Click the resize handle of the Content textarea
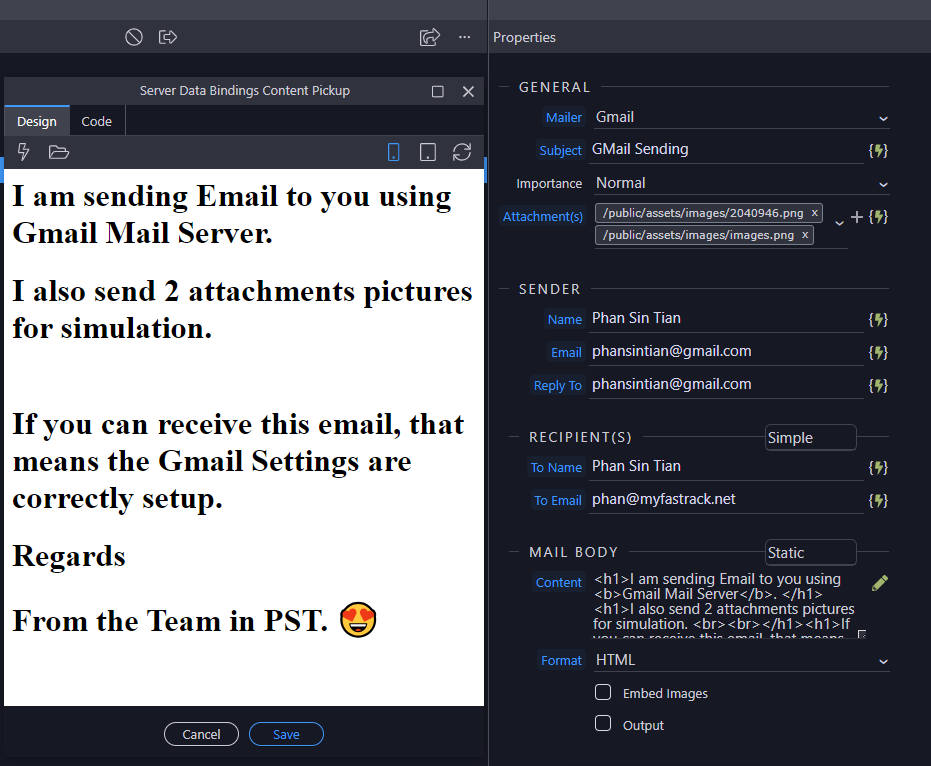Image resolution: width=931 pixels, height=766 pixels. point(862,634)
